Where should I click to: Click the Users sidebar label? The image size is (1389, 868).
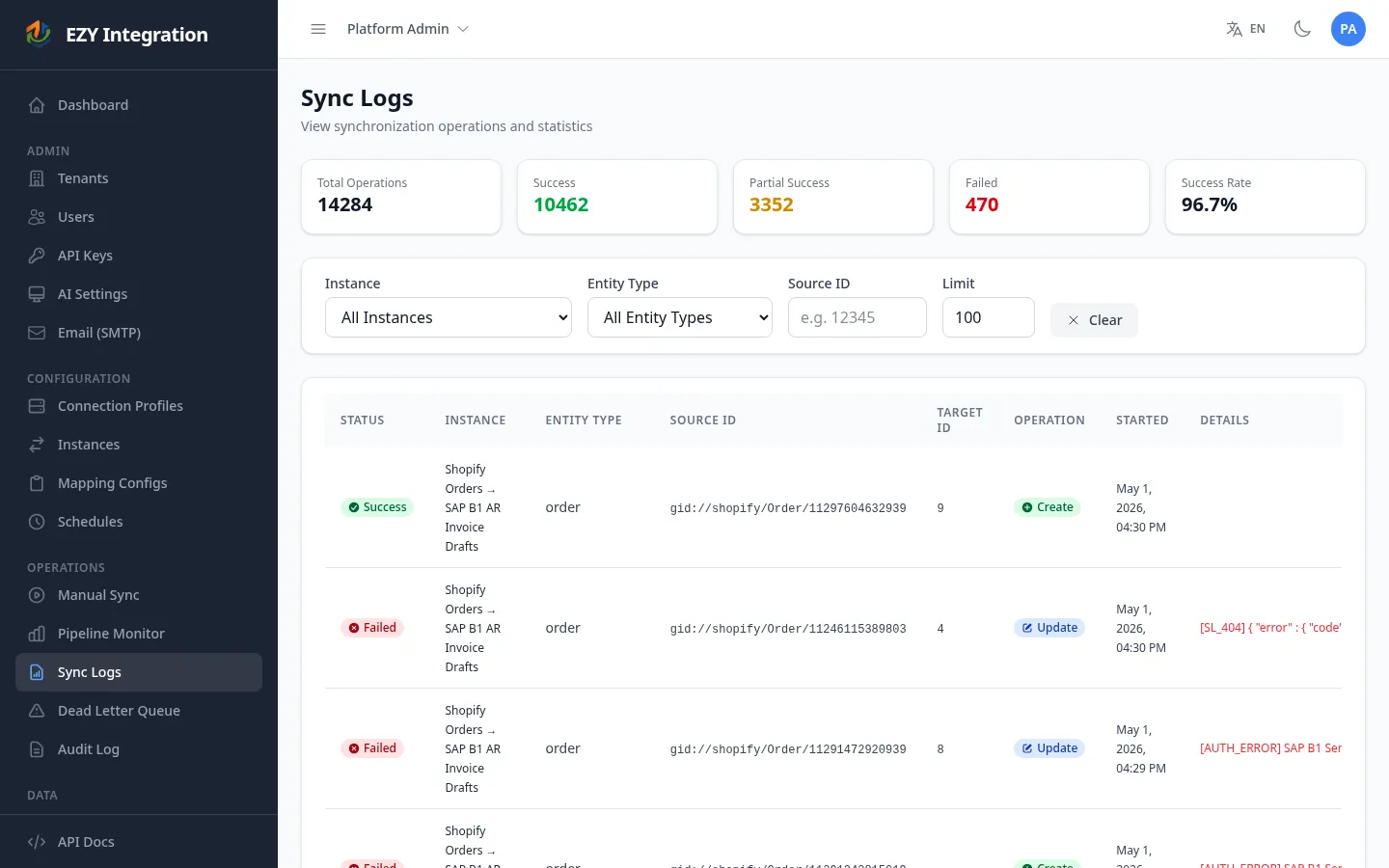76,217
